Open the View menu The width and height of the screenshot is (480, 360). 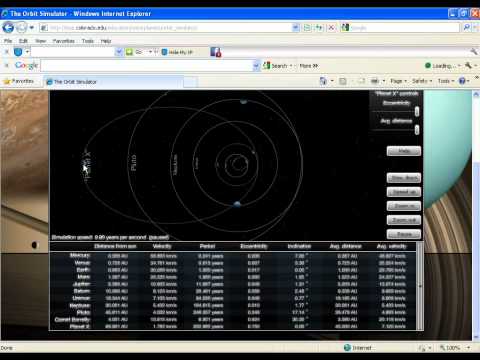(x=40, y=41)
